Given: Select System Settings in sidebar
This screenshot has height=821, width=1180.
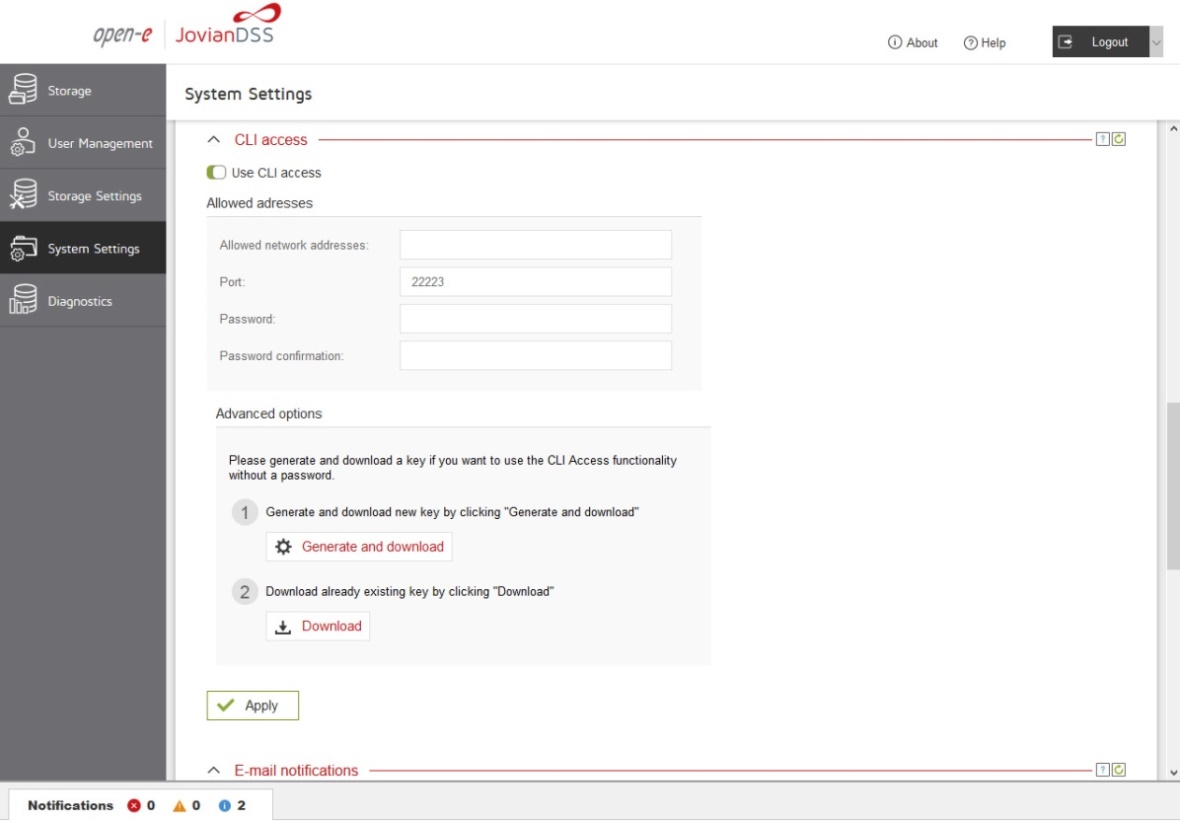Looking at the screenshot, I should click(83, 248).
